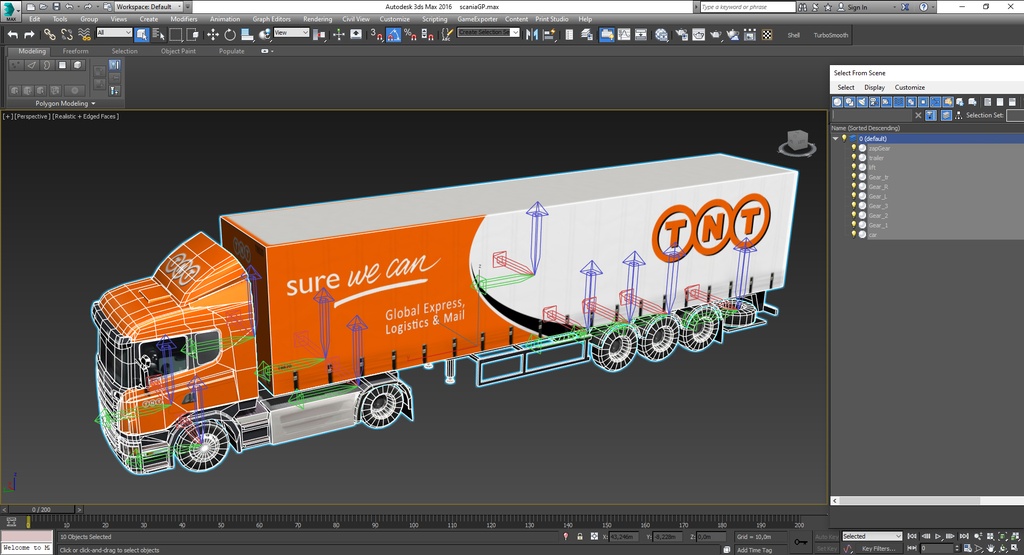1024x555 pixels.
Task: Open the Material Editor checkered icon
Action: pos(767,34)
